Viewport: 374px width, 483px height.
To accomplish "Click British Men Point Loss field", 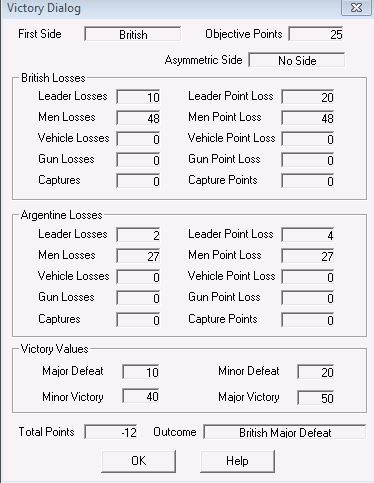I will coord(308,118).
